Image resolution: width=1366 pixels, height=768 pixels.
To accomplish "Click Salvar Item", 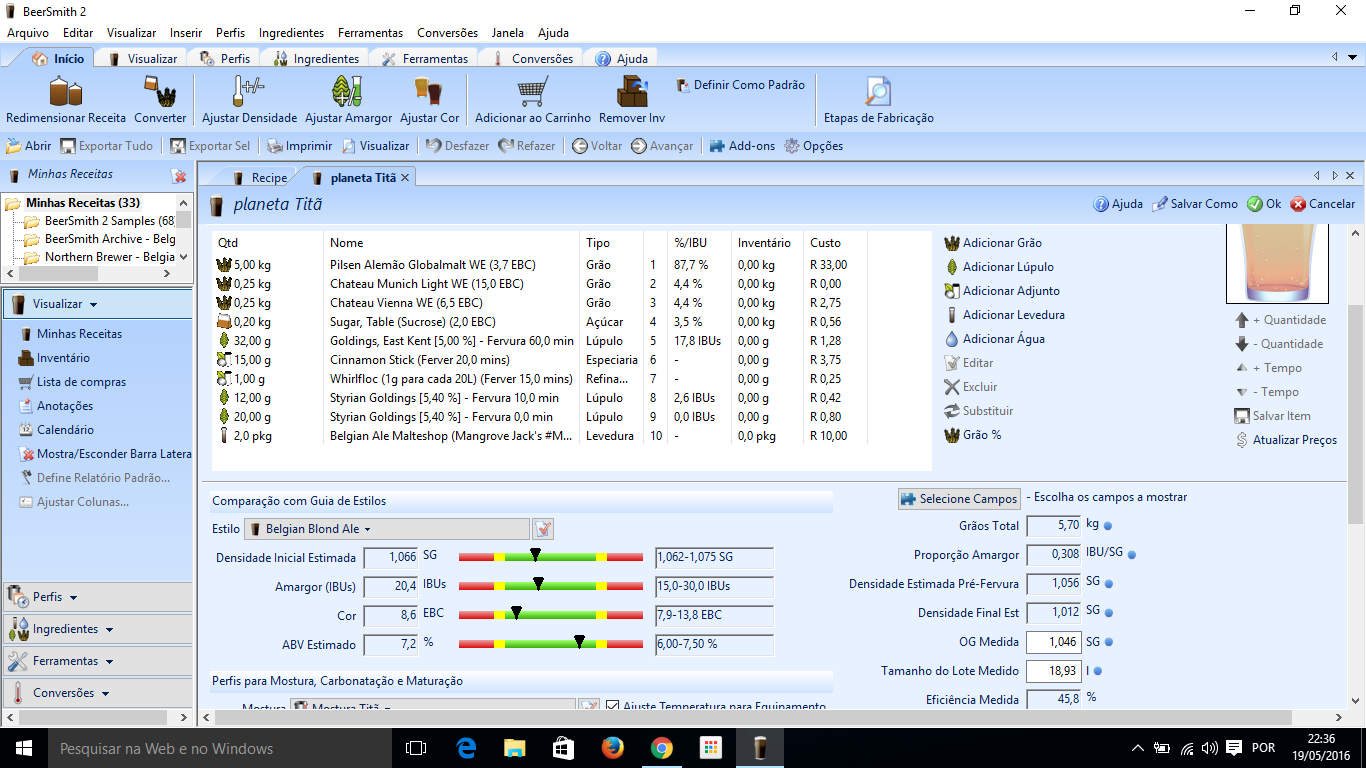I will pos(1274,416).
